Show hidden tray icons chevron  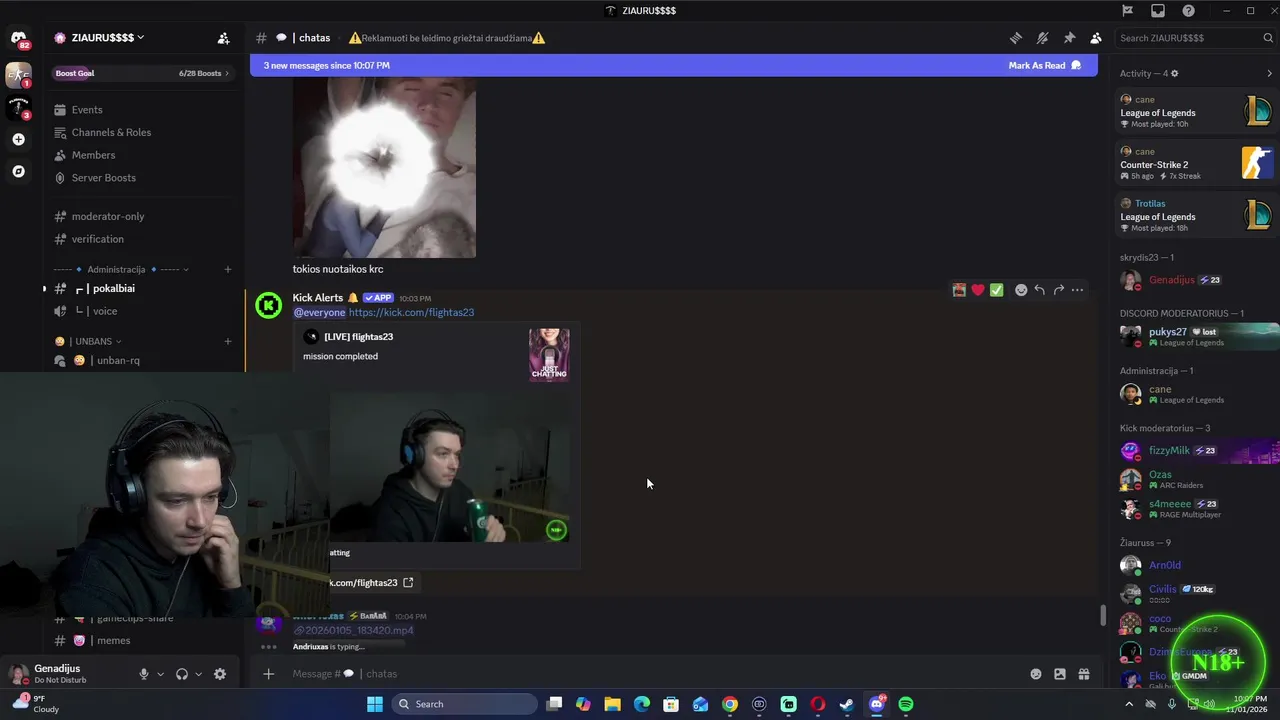[1129, 704]
